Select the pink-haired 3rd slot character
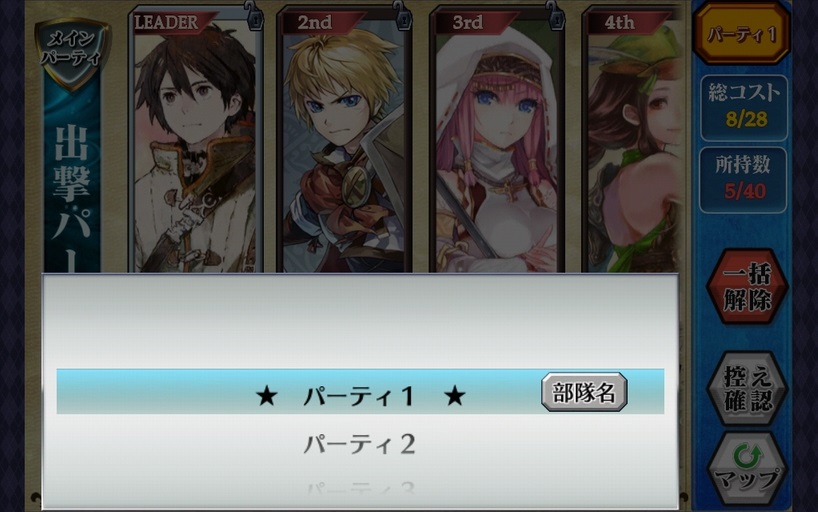Image resolution: width=818 pixels, height=512 pixels. [x=497, y=141]
